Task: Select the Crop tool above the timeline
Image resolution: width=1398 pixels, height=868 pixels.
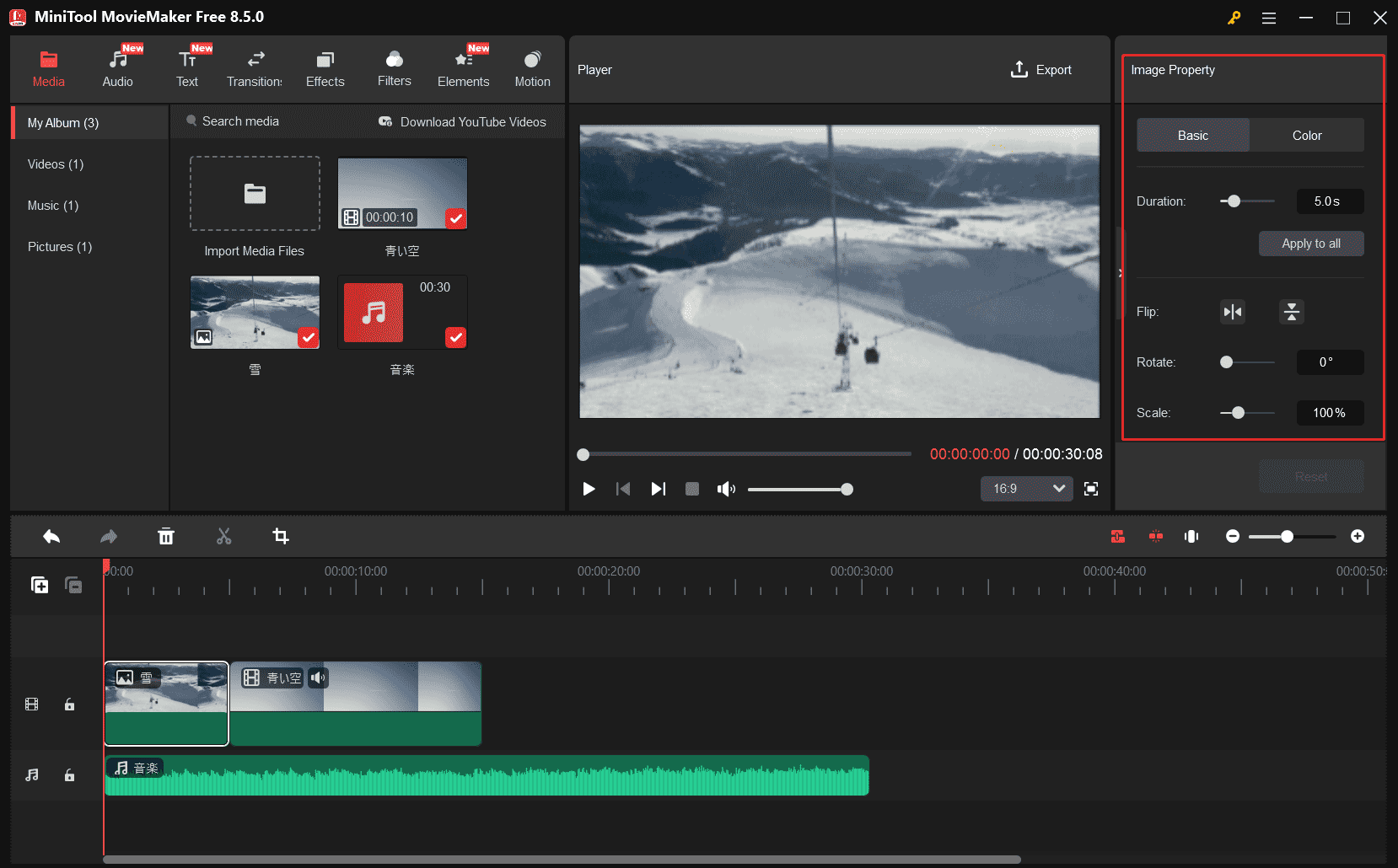Action: (281, 536)
